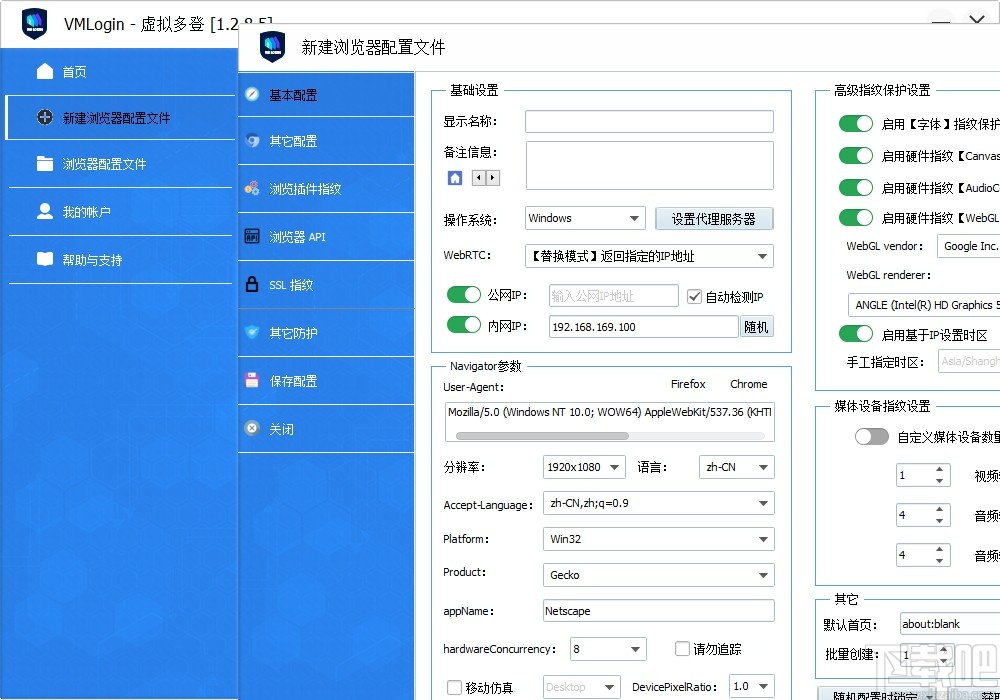The image size is (1000, 700).
Task: Switch to the Chrome user-agent tab
Action: [749, 384]
